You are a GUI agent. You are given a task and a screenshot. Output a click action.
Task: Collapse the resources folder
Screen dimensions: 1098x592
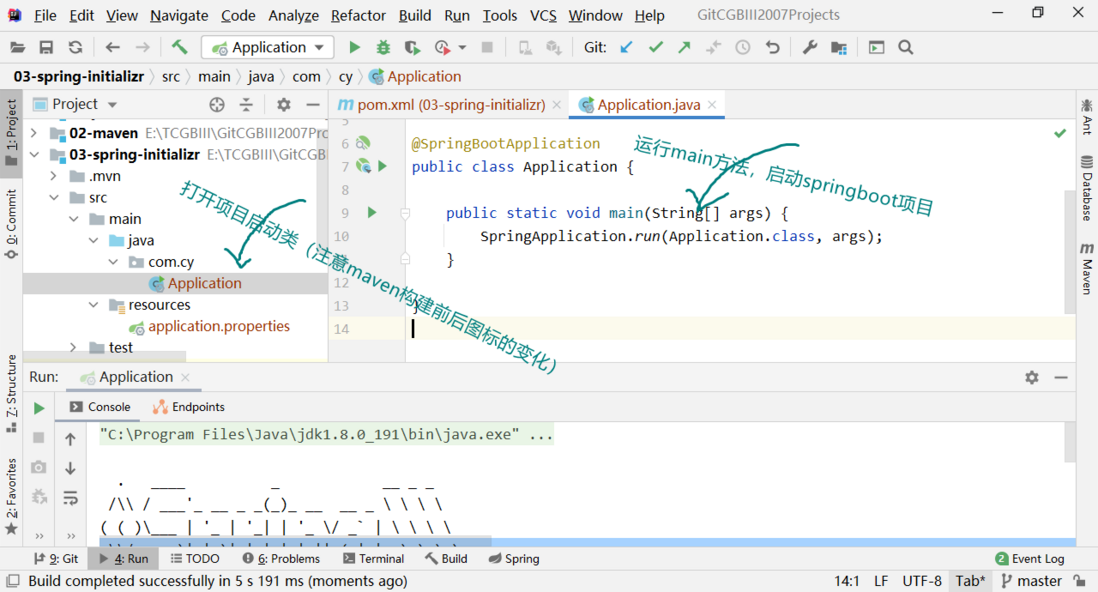93,305
